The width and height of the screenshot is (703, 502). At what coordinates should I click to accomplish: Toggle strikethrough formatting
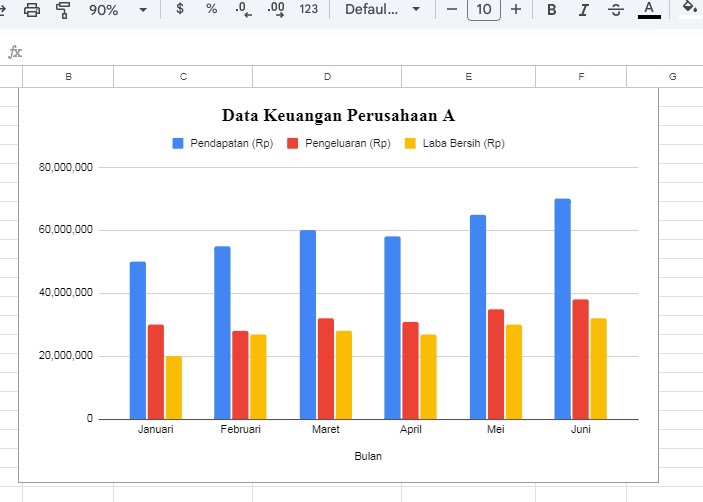point(616,9)
